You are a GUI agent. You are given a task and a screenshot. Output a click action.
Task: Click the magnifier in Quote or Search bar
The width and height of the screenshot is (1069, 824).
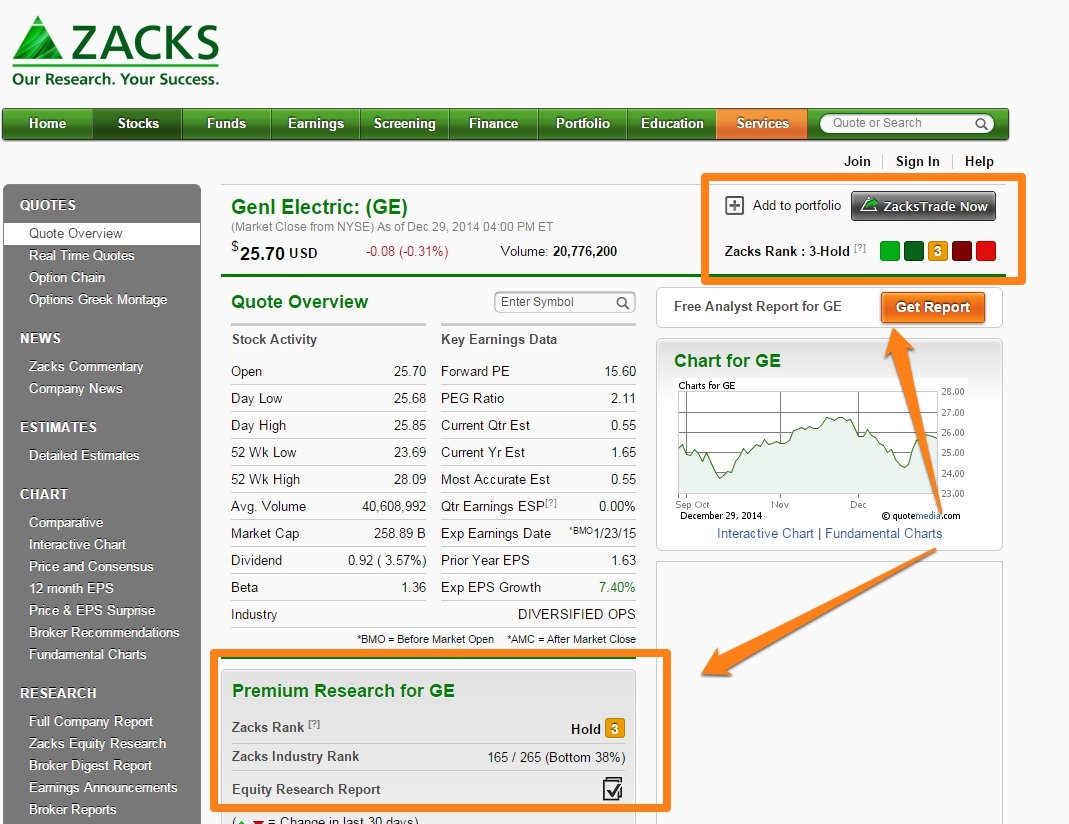[983, 123]
